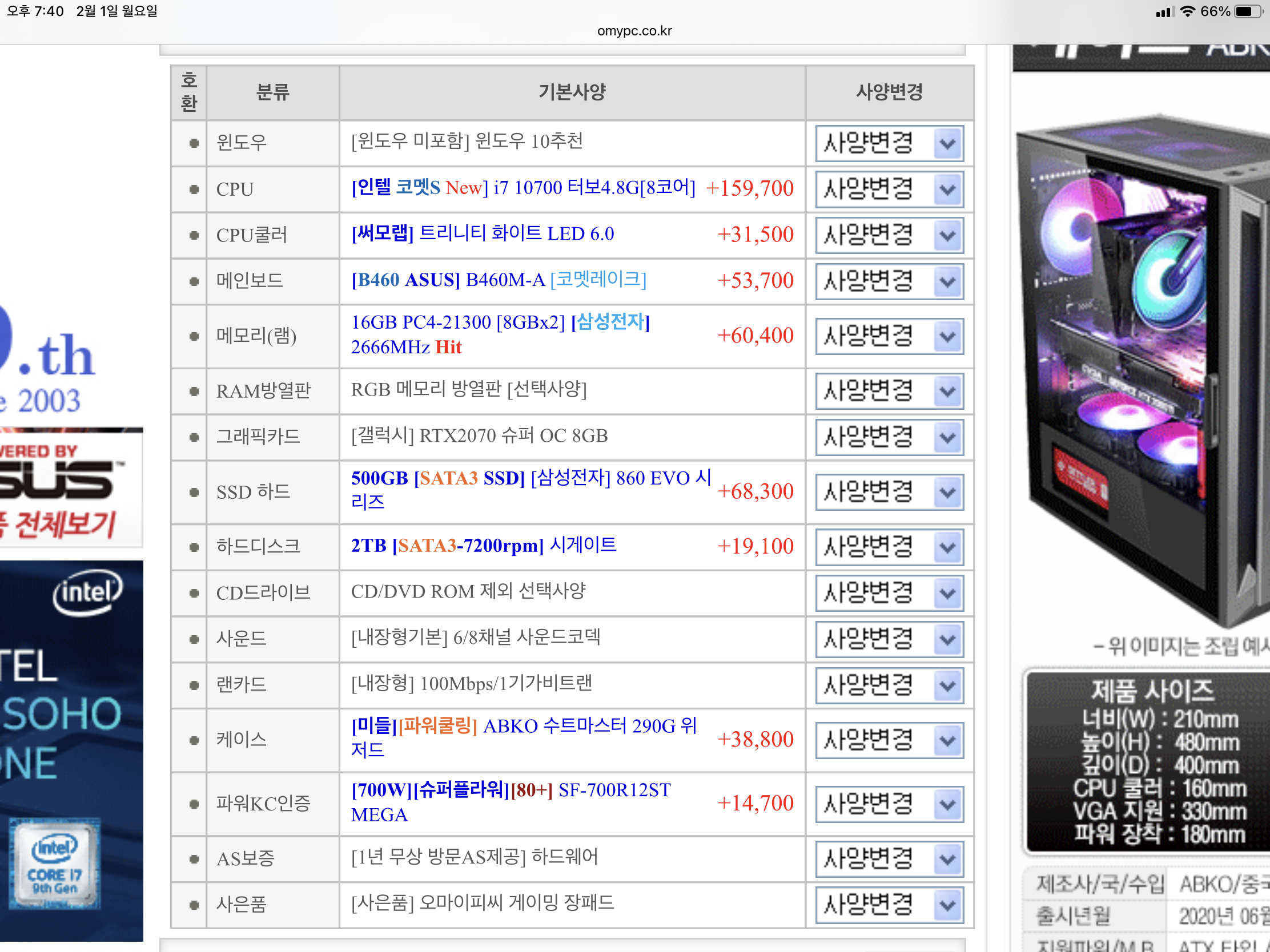1270x952 pixels.
Task: Click the ABKO 수트마스터 290G case link
Action: [x=524, y=738]
